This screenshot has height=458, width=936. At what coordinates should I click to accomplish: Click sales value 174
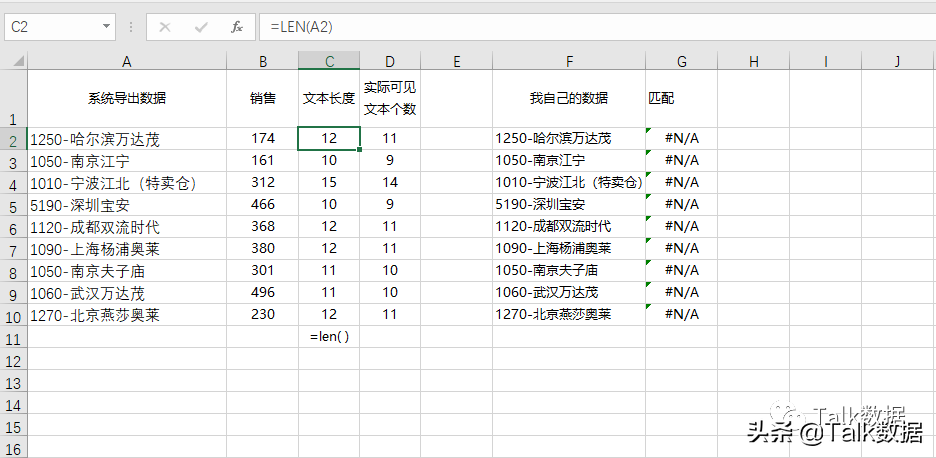click(263, 139)
